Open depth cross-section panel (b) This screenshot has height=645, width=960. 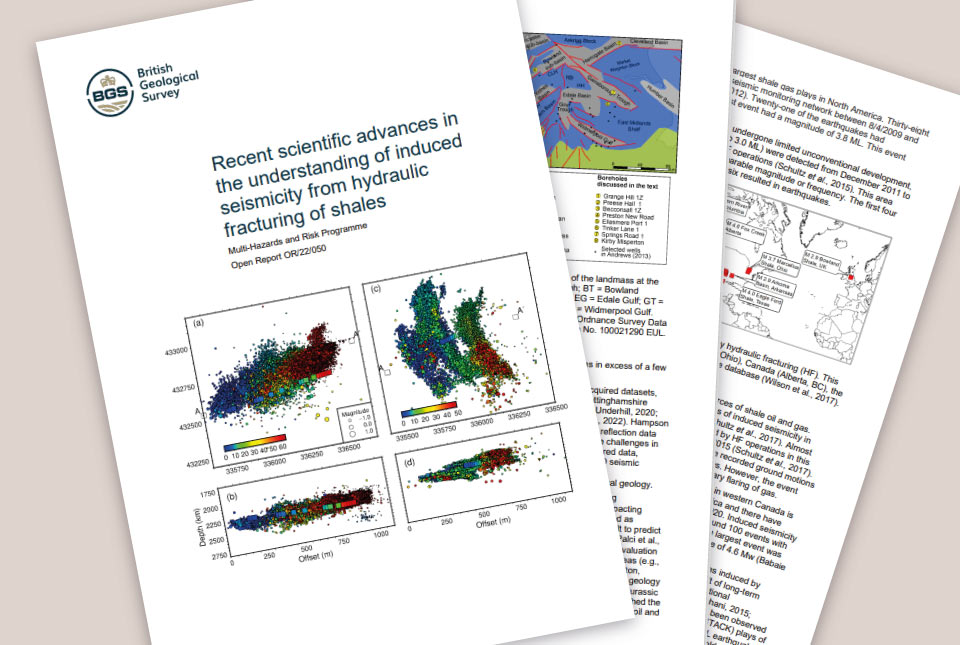click(306, 505)
